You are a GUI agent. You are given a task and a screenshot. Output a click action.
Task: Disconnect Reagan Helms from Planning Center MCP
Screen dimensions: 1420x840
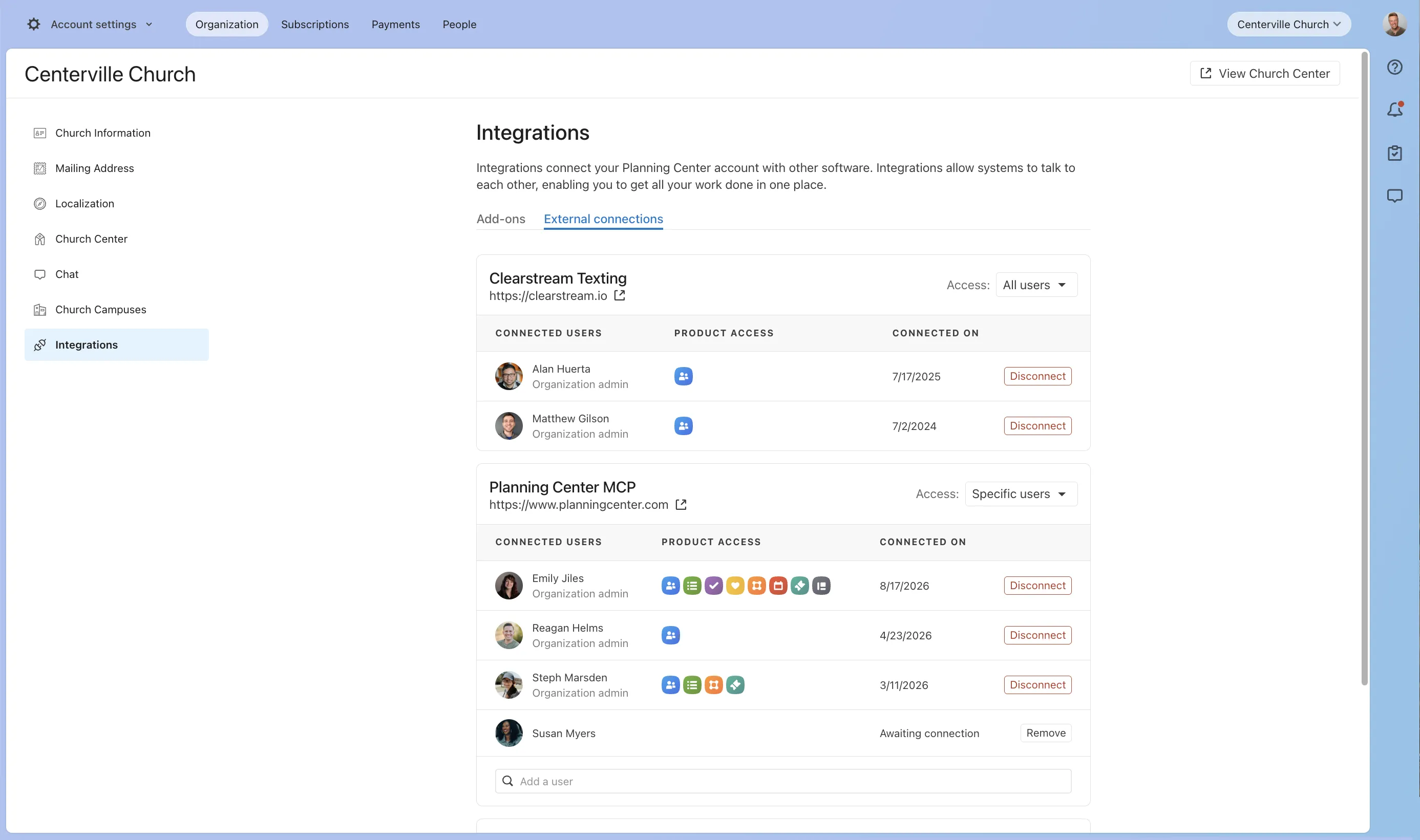1038,636
